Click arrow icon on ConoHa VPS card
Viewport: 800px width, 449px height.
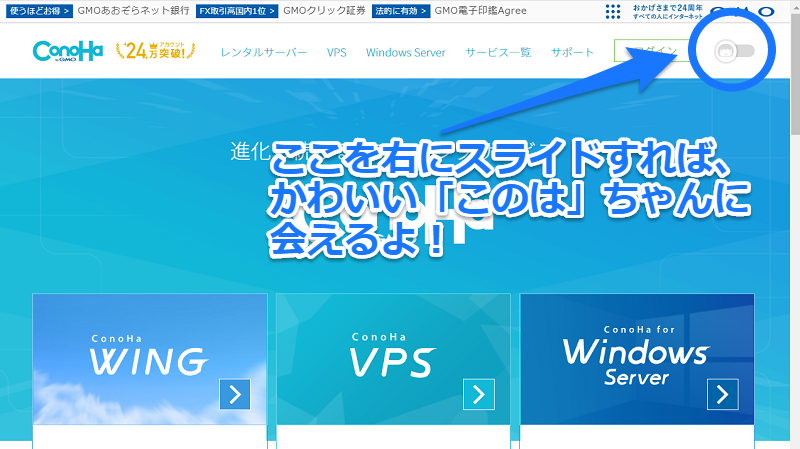tap(478, 394)
